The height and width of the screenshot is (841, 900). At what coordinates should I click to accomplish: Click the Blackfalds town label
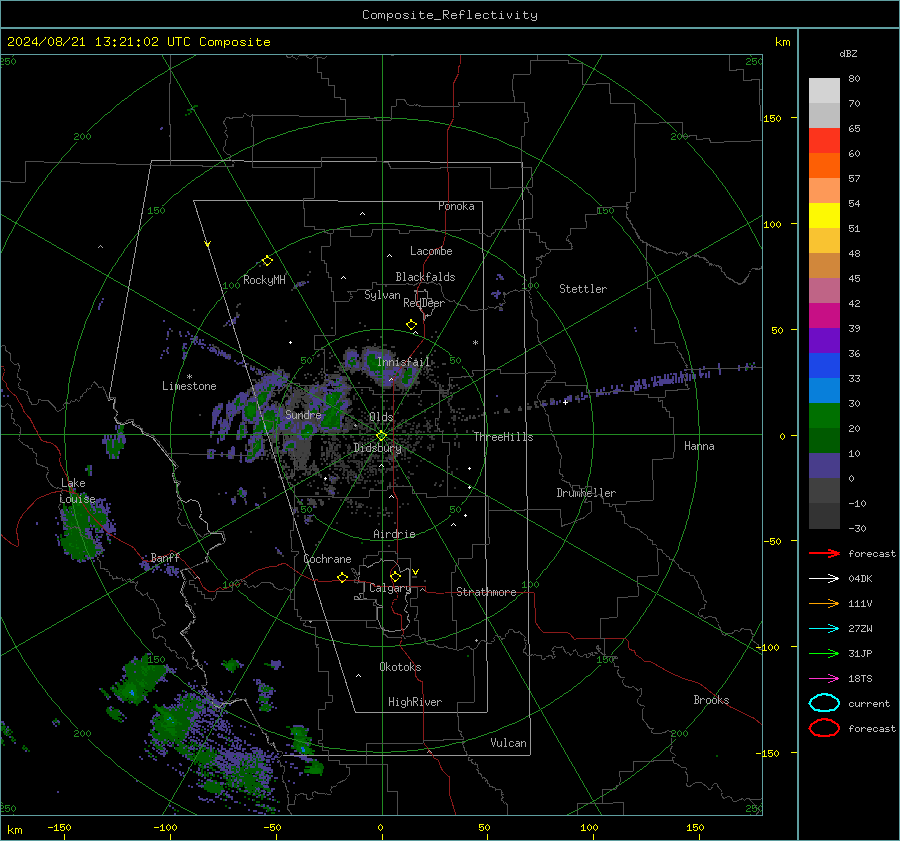(425, 277)
